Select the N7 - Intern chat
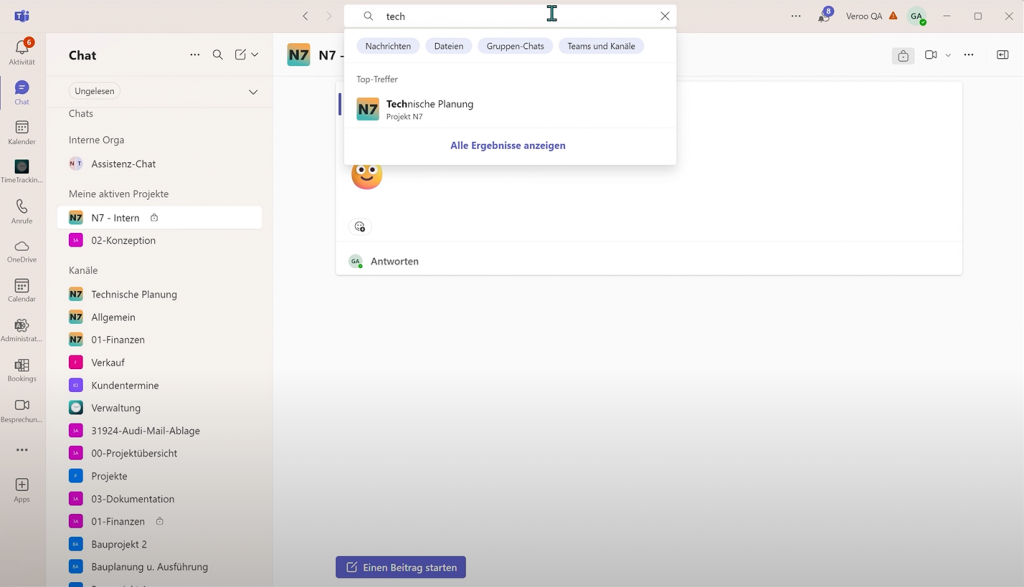Viewport: 1024px width, 587px height. coord(160,217)
